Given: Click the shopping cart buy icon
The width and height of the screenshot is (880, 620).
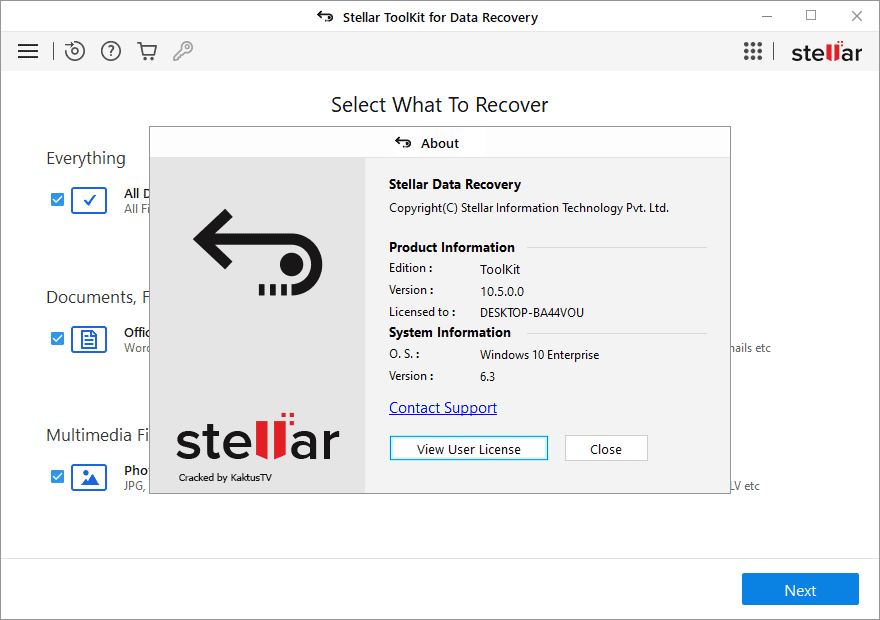Looking at the screenshot, I should coord(147,51).
